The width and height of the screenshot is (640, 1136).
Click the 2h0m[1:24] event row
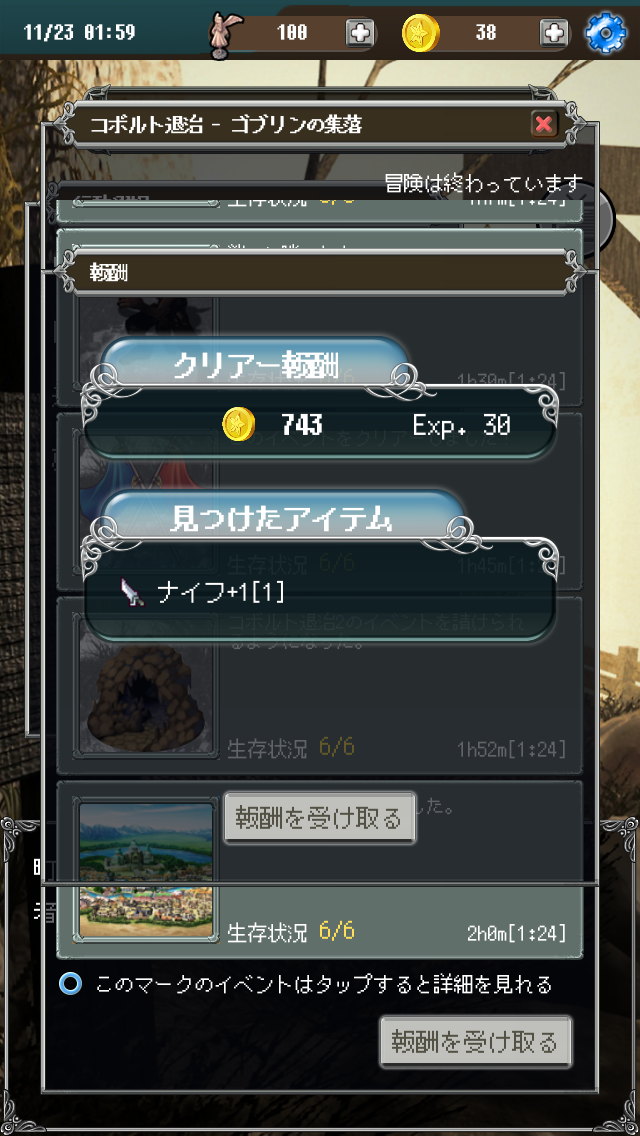coord(320,869)
